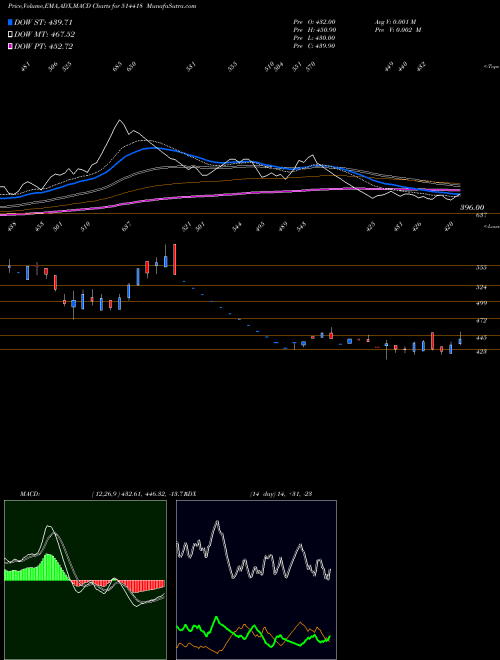
Task: Click the 'Pre L: 430.00' value
Action: 314,38
